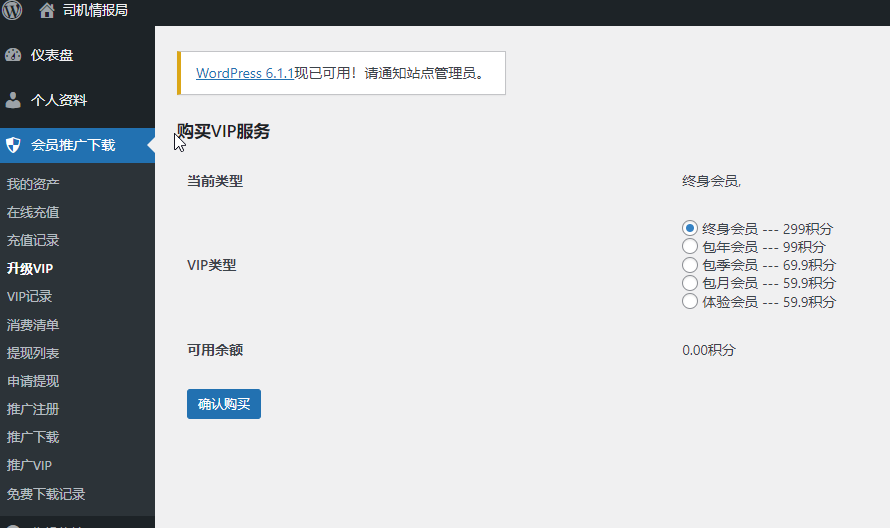The width and height of the screenshot is (890, 528).
Task: Open 在线充值 page
Action: [33, 212]
